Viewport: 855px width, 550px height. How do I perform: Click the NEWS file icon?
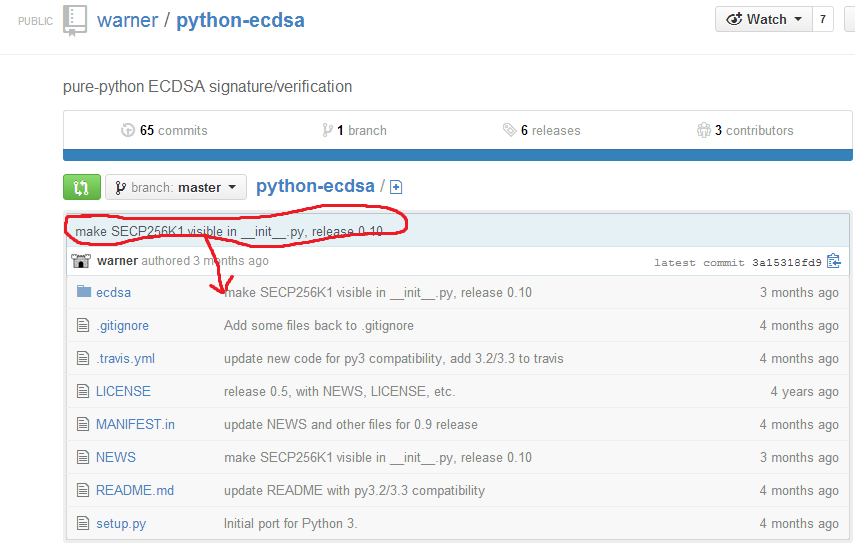[83, 457]
